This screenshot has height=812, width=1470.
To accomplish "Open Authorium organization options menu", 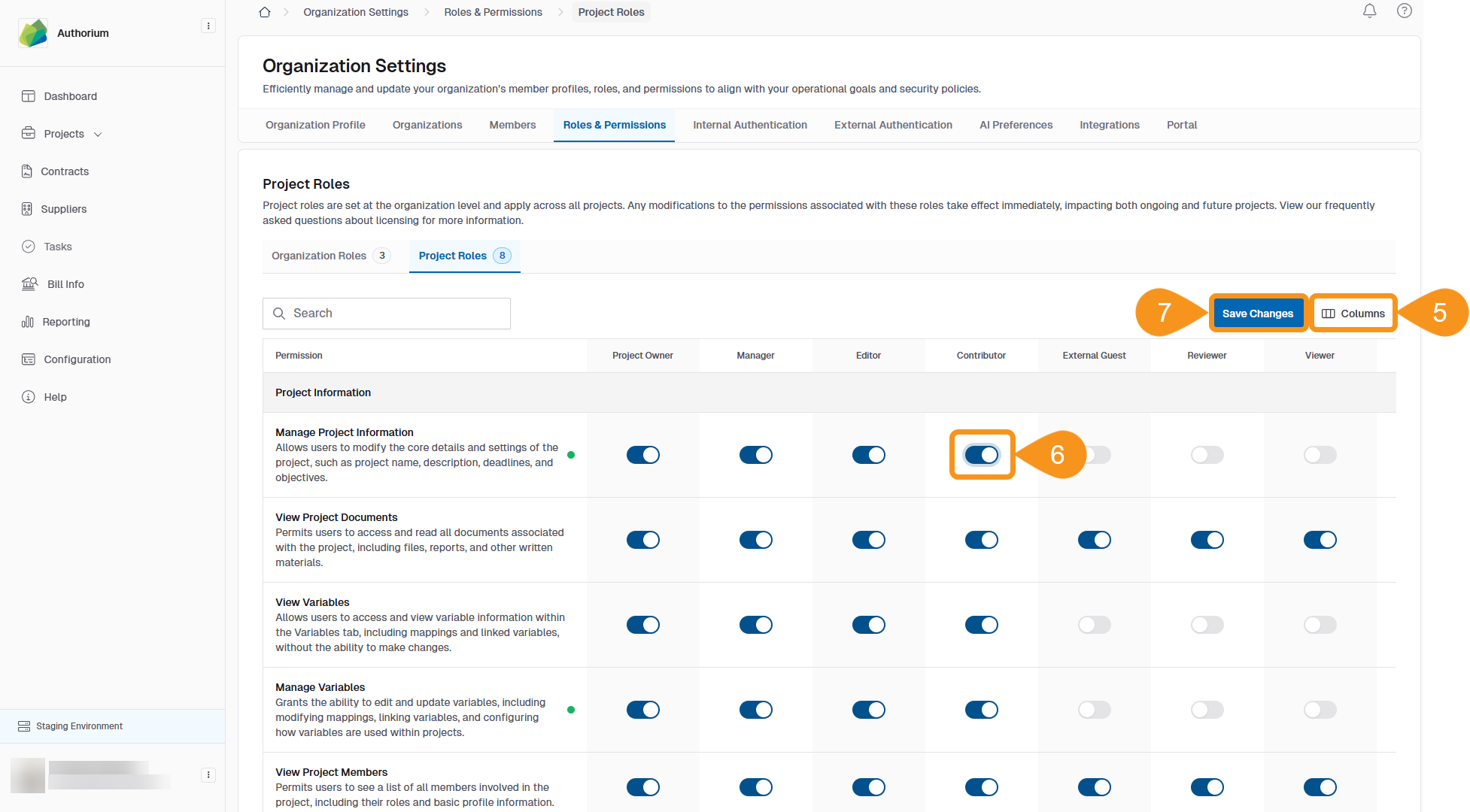I will click(208, 26).
